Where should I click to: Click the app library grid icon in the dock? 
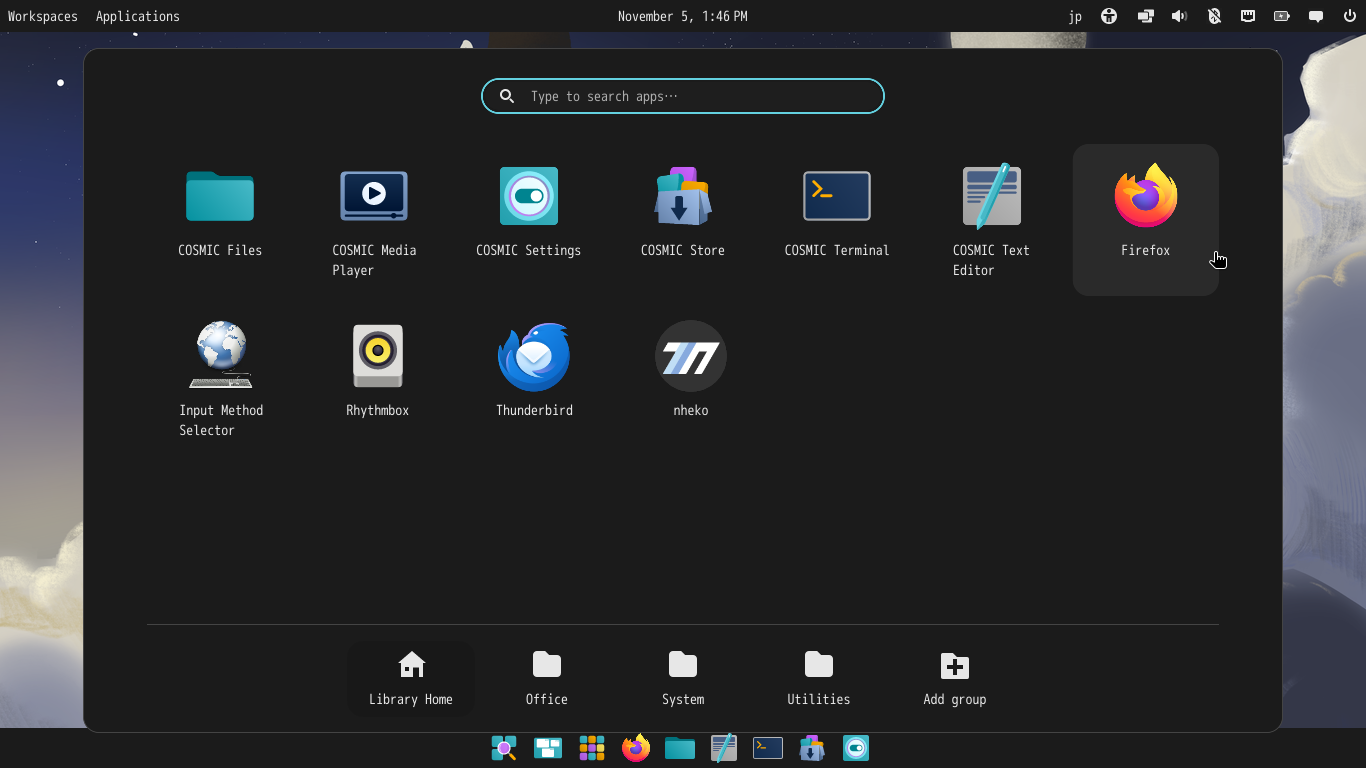point(592,748)
